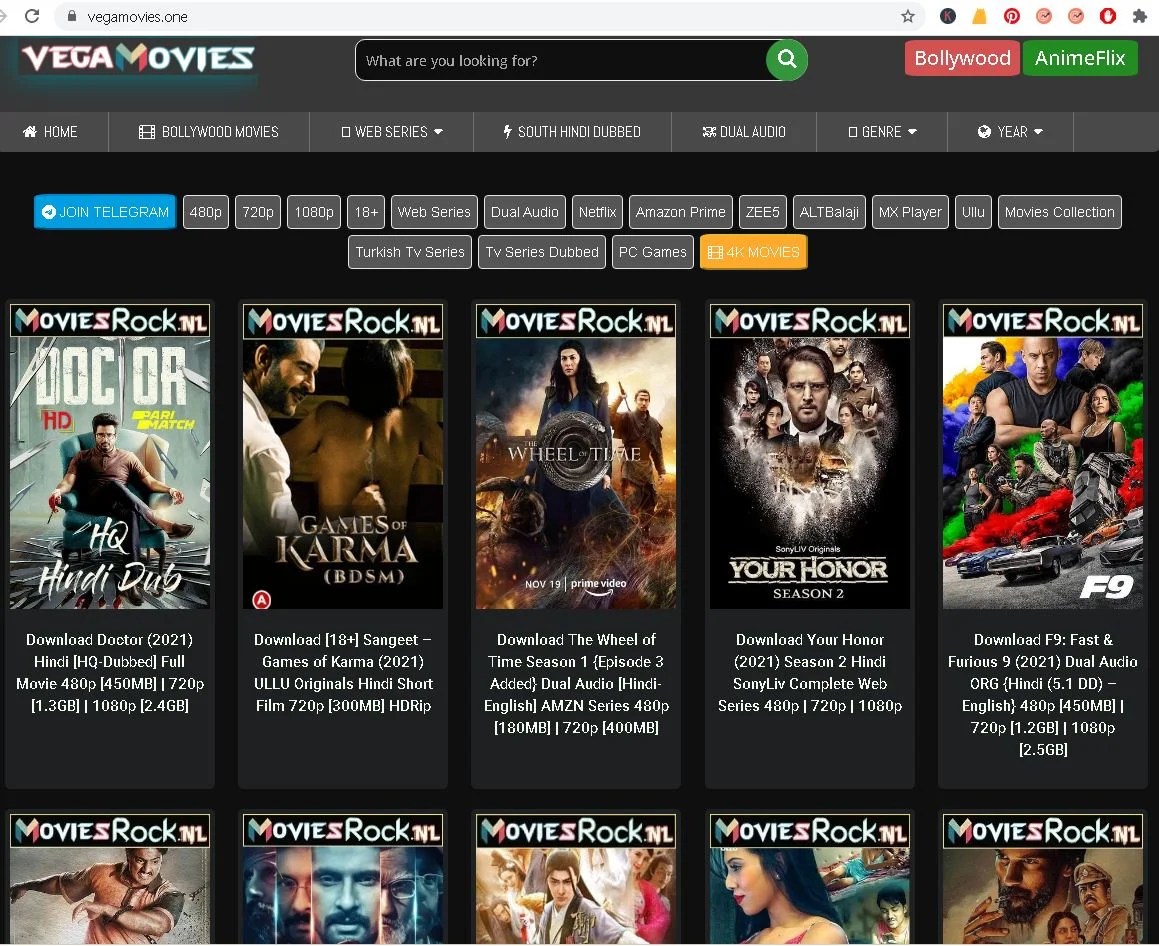The image size is (1159, 946).
Task: Open the Dual Audio menu item
Action: tap(744, 132)
